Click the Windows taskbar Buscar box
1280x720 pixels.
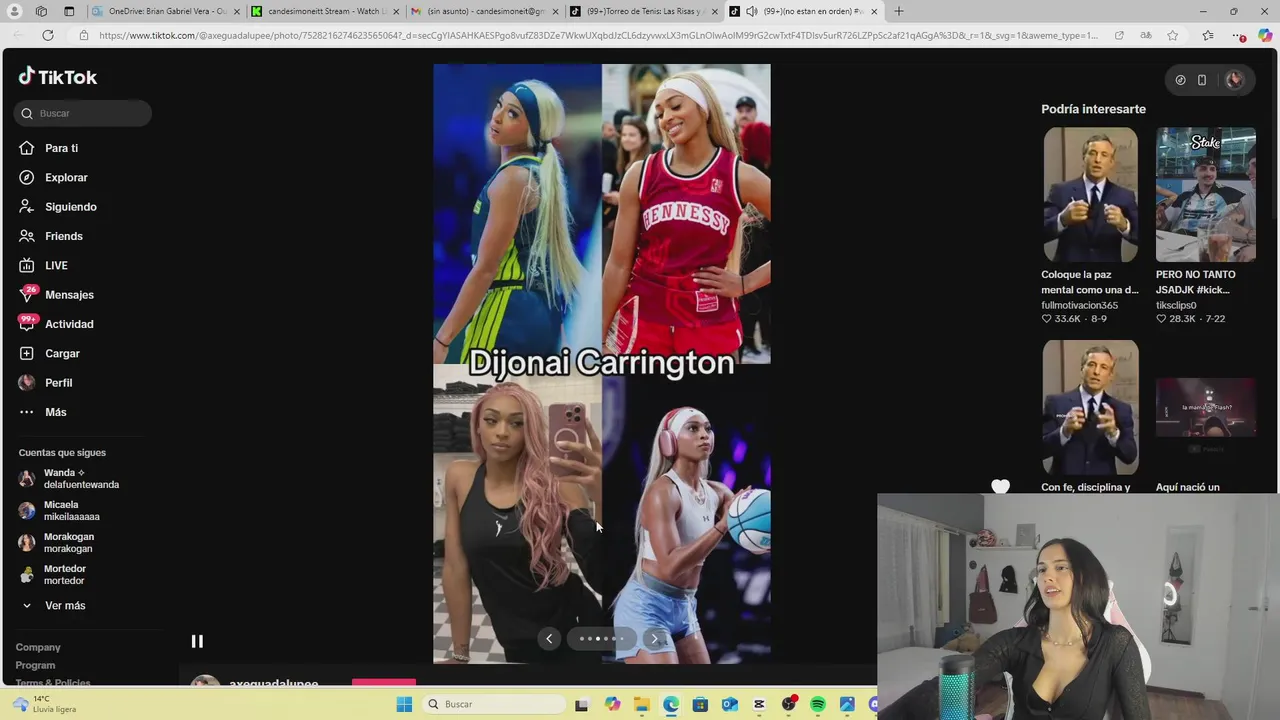[x=493, y=704]
